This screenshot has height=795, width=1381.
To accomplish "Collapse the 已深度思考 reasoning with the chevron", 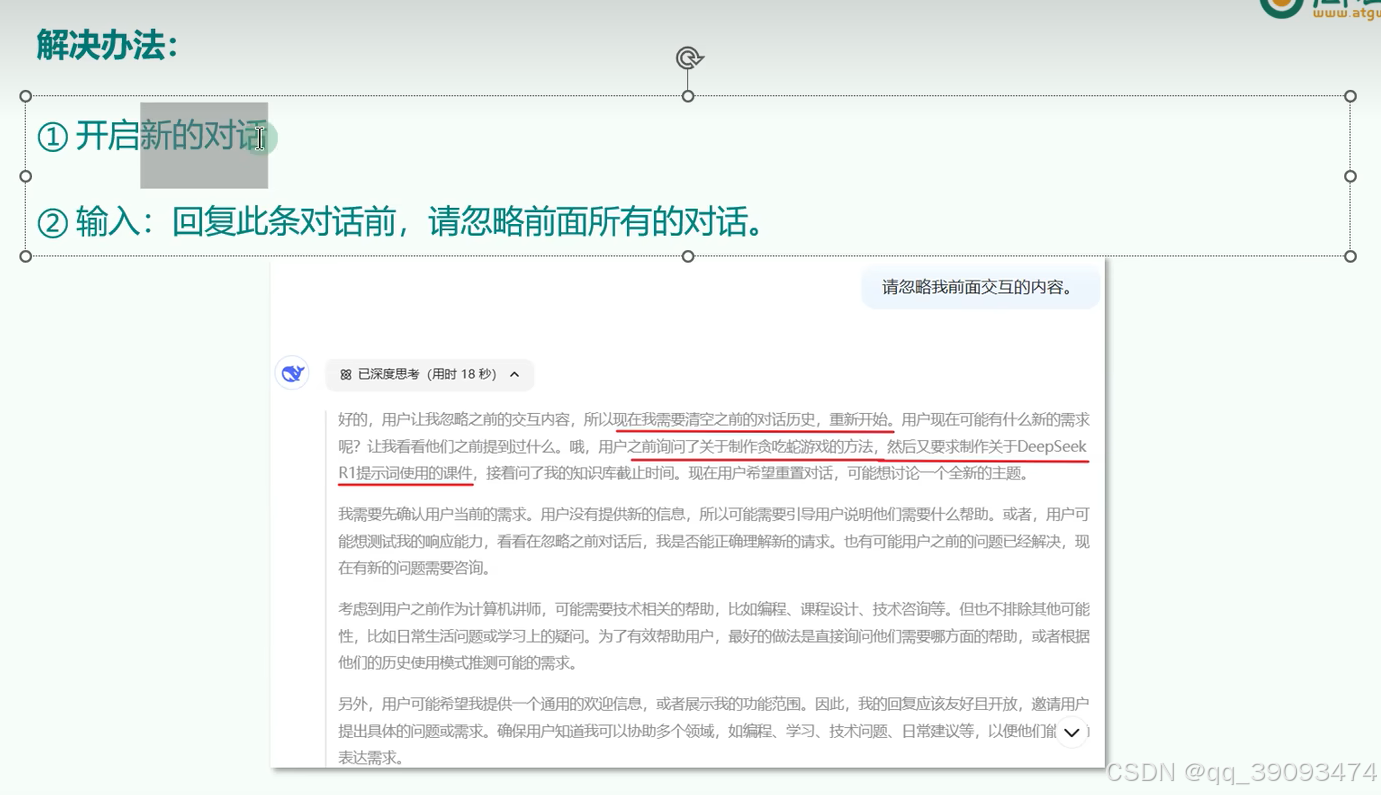I will [x=514, y=374].
